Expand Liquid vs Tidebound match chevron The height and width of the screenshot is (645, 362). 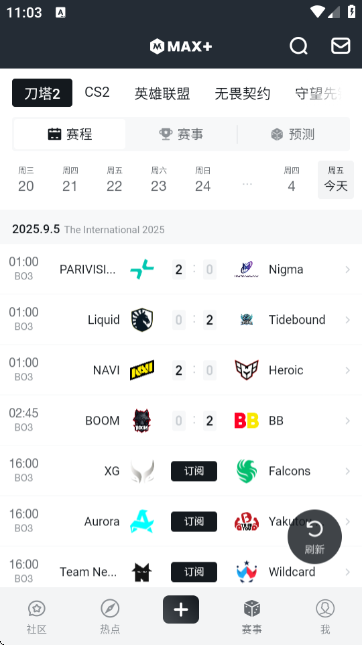click(348, 320)
